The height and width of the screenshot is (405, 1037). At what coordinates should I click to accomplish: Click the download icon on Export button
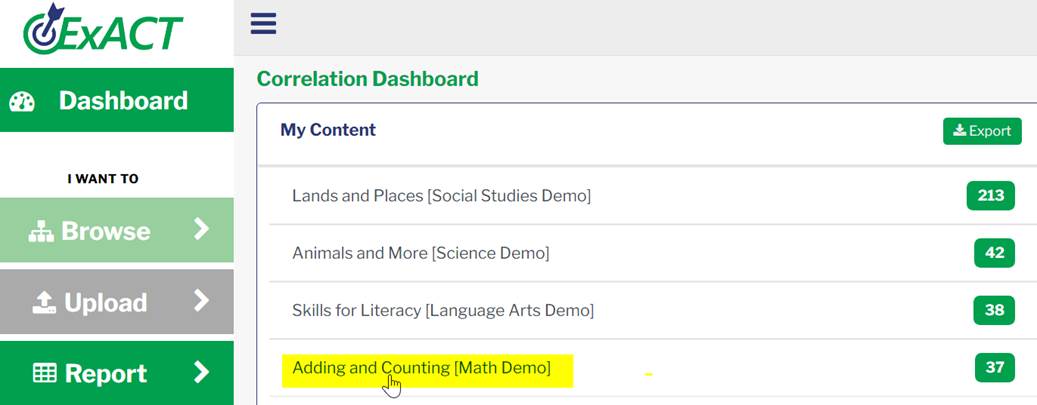959,130
